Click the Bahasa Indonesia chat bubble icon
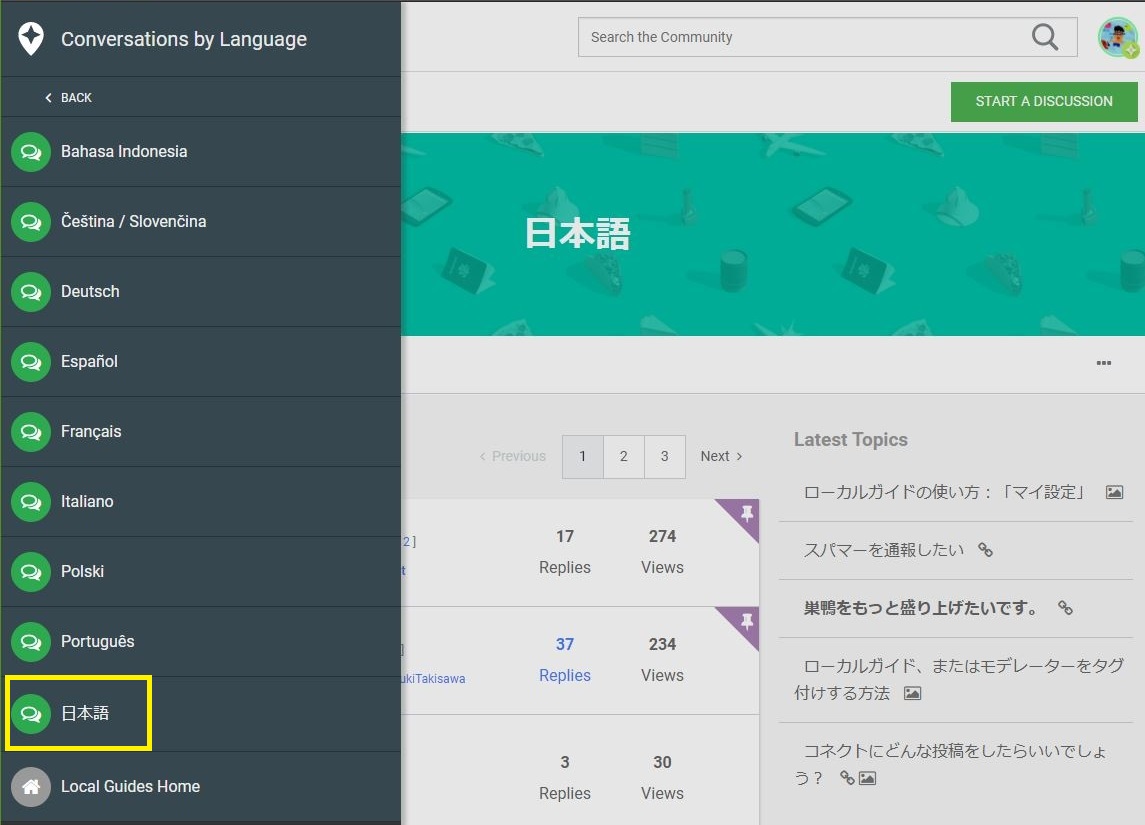1145x825 pixels. (x=31, y=152)
